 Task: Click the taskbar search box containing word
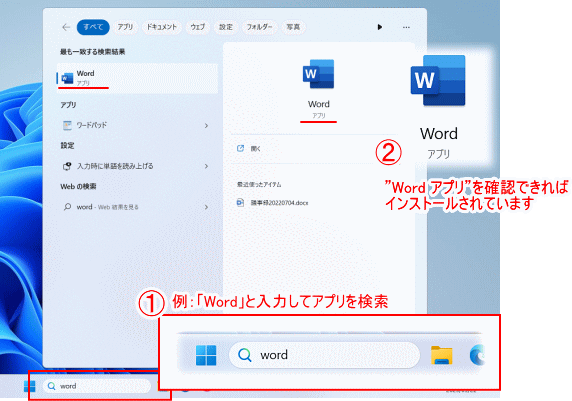(97, 386)
